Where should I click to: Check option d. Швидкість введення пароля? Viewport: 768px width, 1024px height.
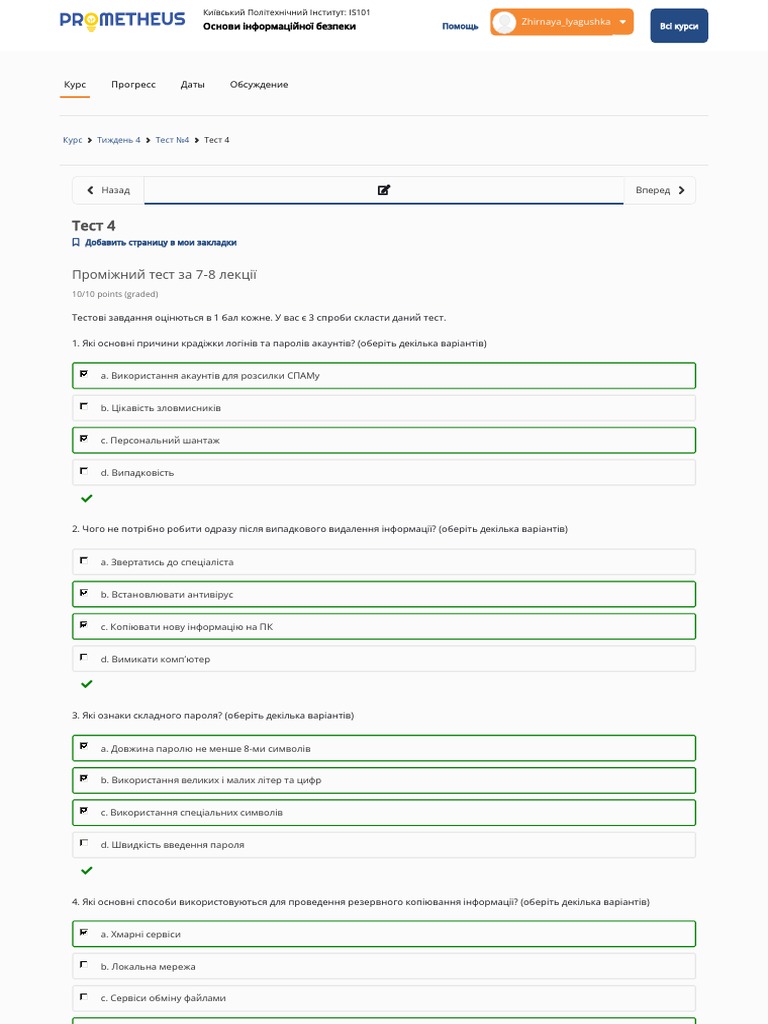click(84, 844)
